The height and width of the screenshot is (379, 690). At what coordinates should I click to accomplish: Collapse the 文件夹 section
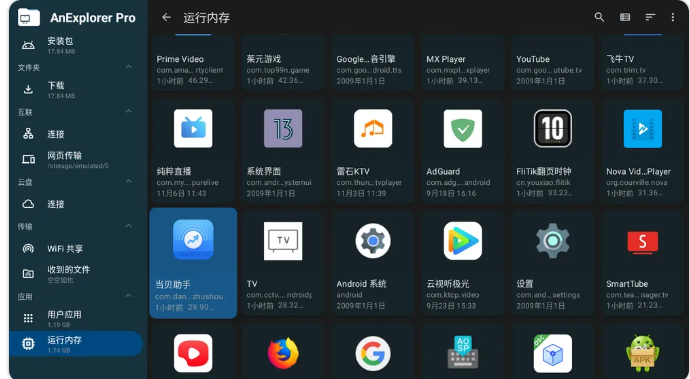click(x=128, y=67)
